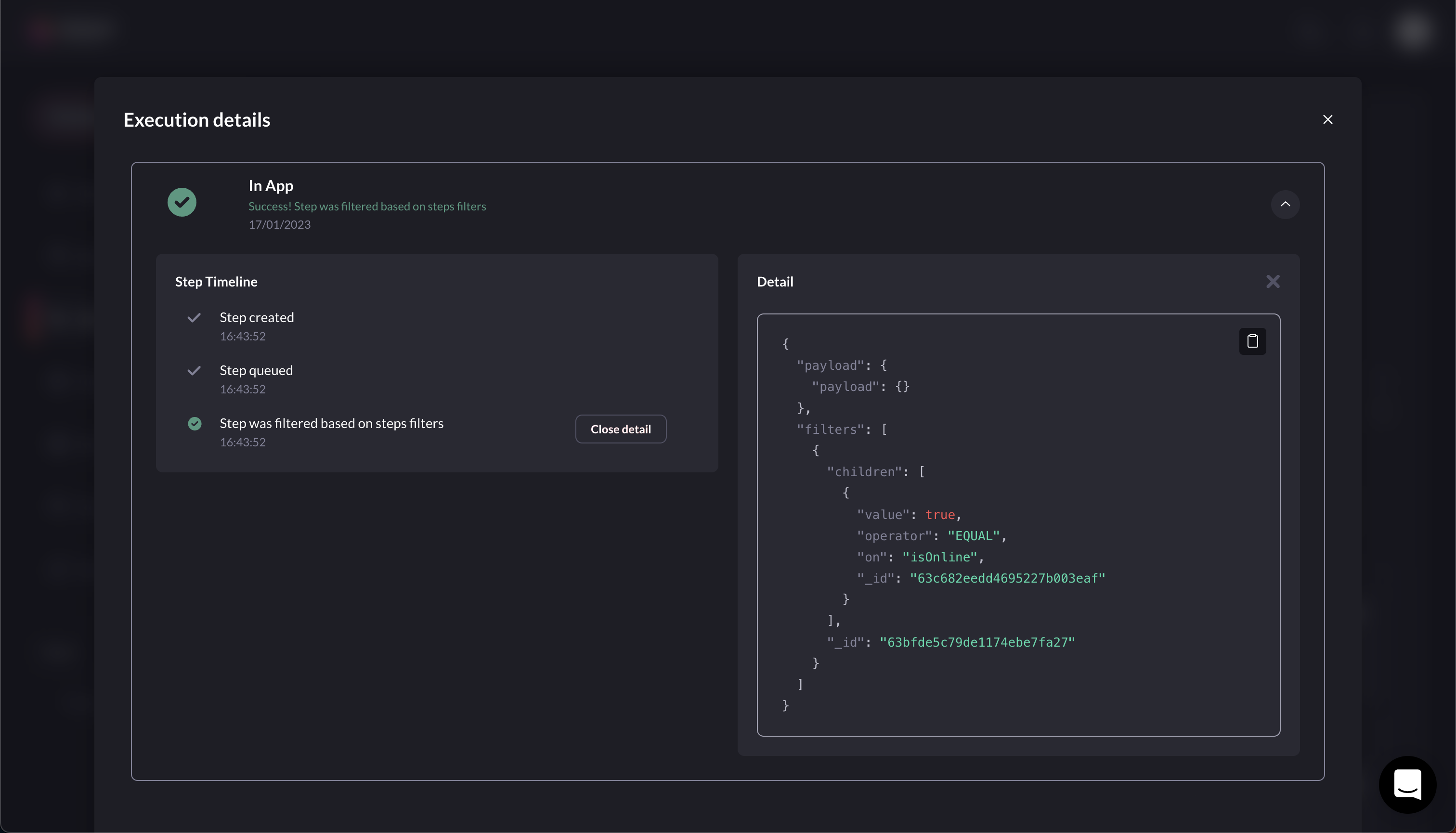
Task: Click the Step created checkmark icon
Action: coord(194,317)
